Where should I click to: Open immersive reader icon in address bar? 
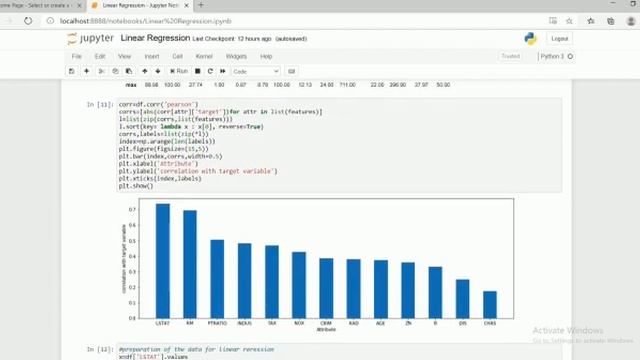(x=553, y=21)
